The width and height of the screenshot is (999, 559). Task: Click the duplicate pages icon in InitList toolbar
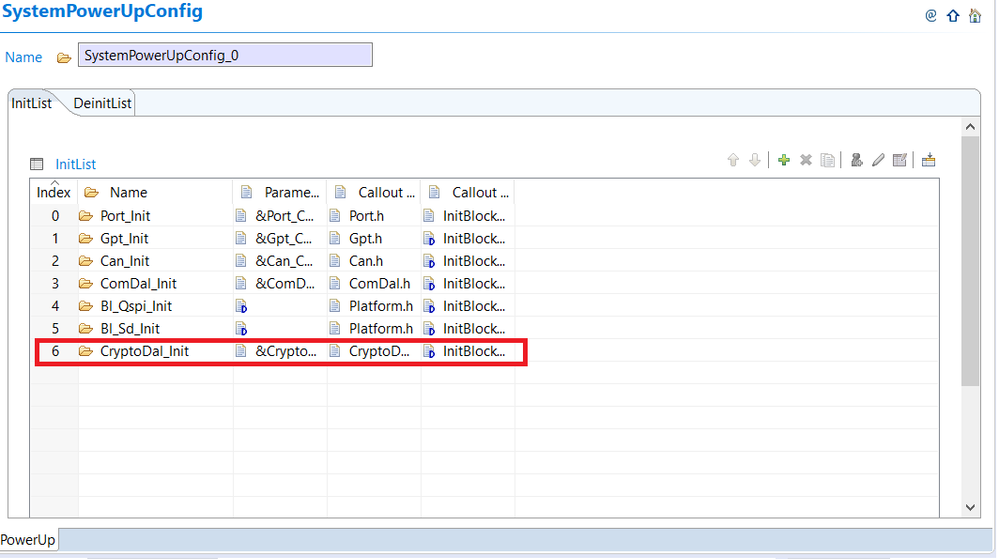828,160
